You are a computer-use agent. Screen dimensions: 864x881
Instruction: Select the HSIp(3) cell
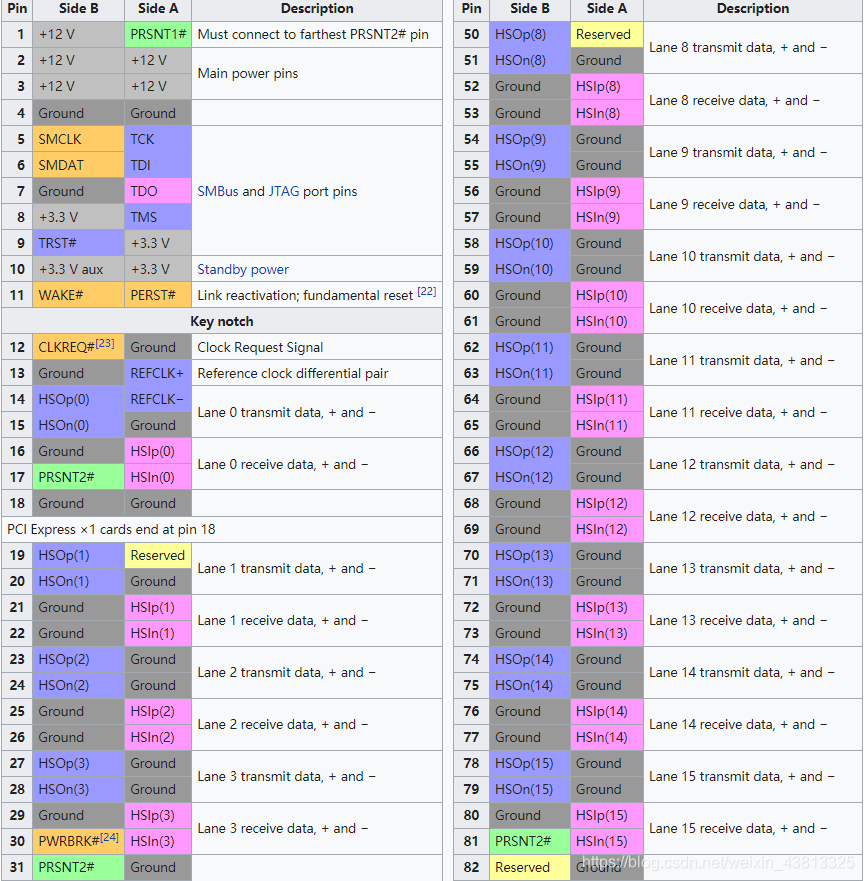[x=158, y=815]
